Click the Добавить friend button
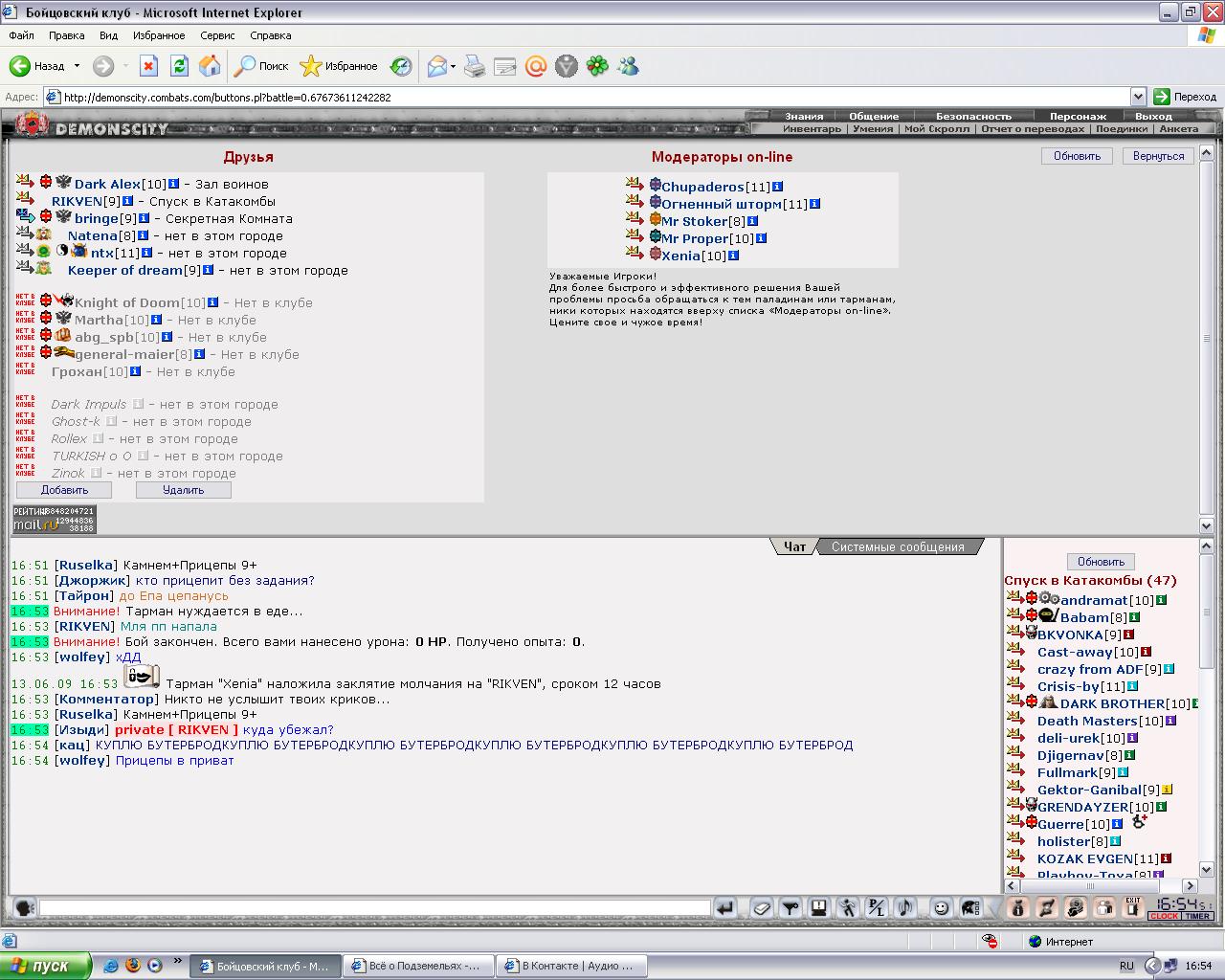 [64, 490]
